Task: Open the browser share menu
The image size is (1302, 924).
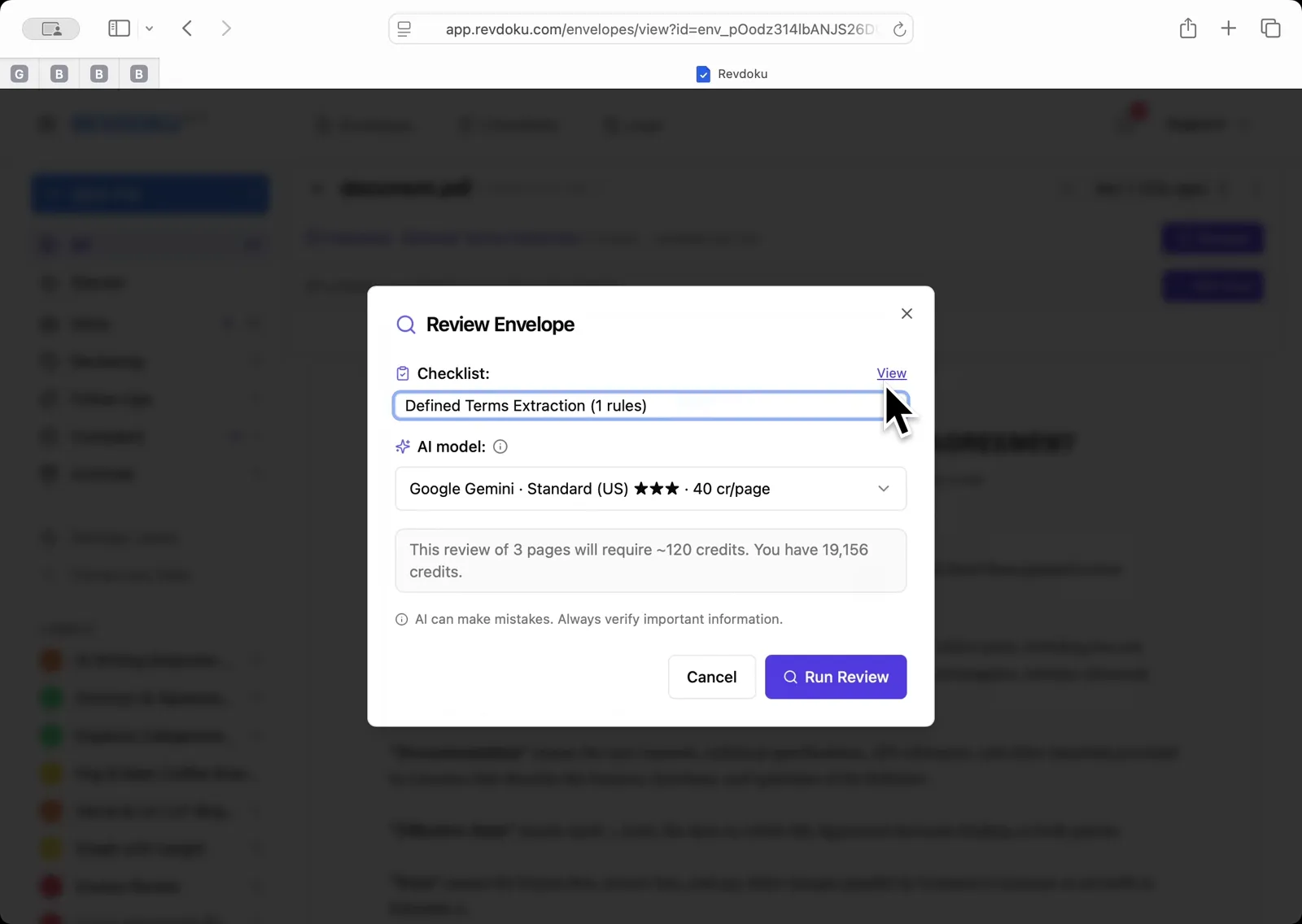Action: (x=1187, y=28)
